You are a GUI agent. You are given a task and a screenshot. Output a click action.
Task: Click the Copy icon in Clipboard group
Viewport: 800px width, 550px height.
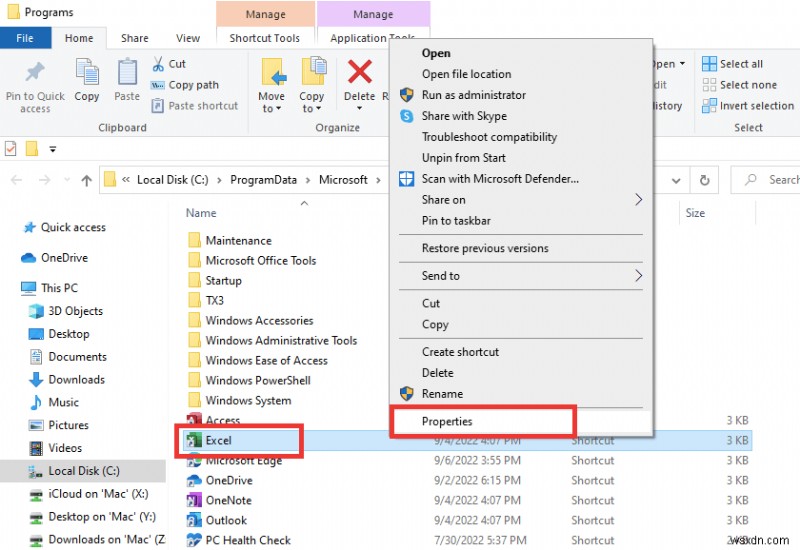87,71
